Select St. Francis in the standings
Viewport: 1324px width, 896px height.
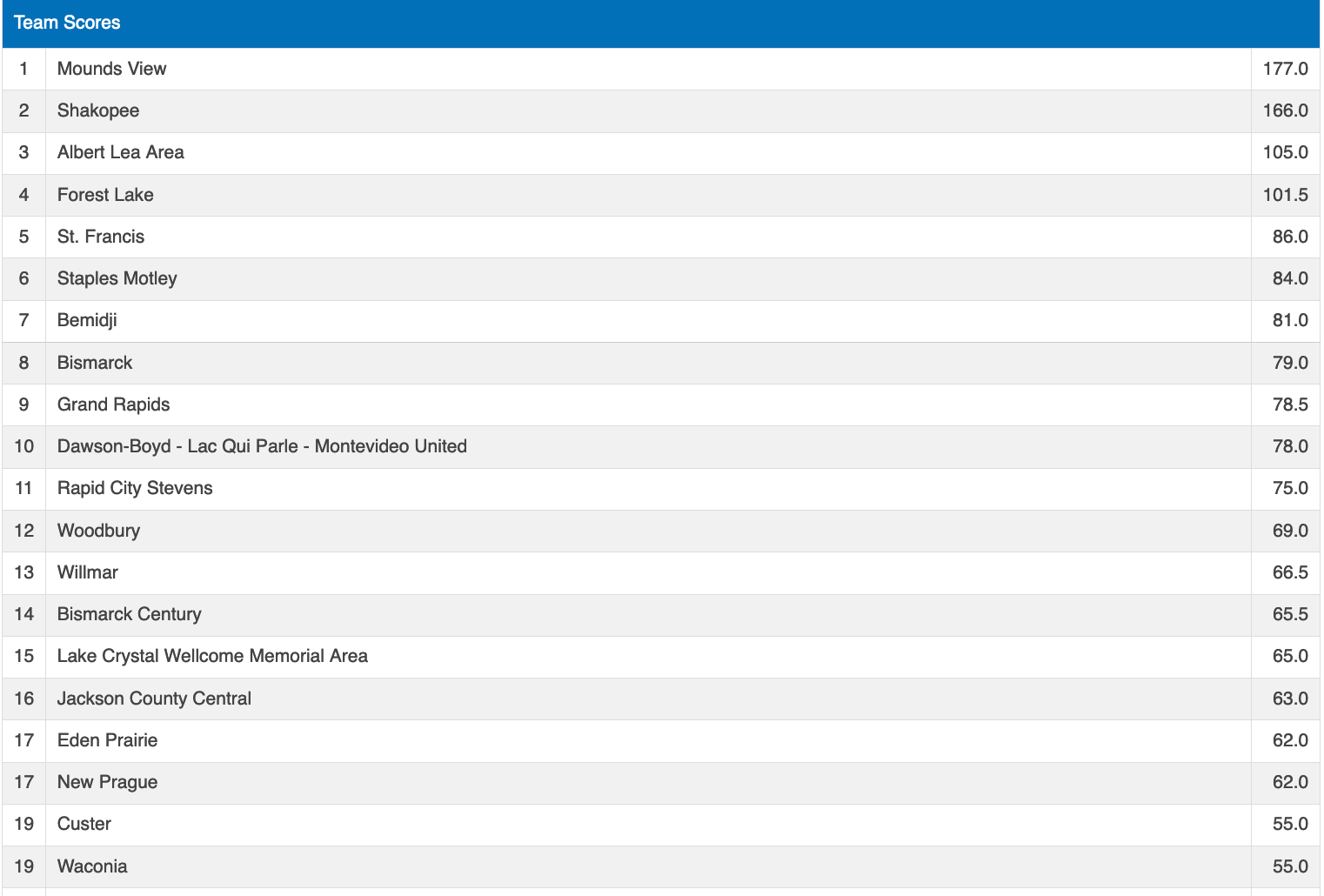click(x=101, y=237)
